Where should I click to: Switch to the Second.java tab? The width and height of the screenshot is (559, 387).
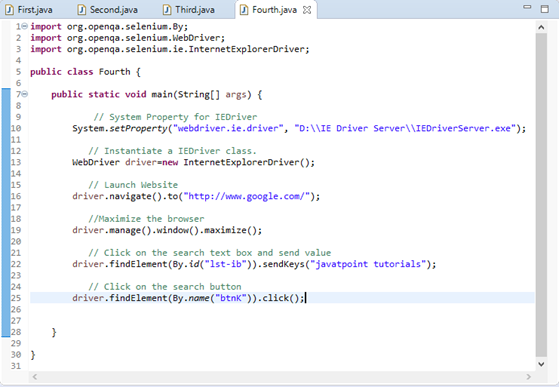pyautogui.click(x=108, y=10)
